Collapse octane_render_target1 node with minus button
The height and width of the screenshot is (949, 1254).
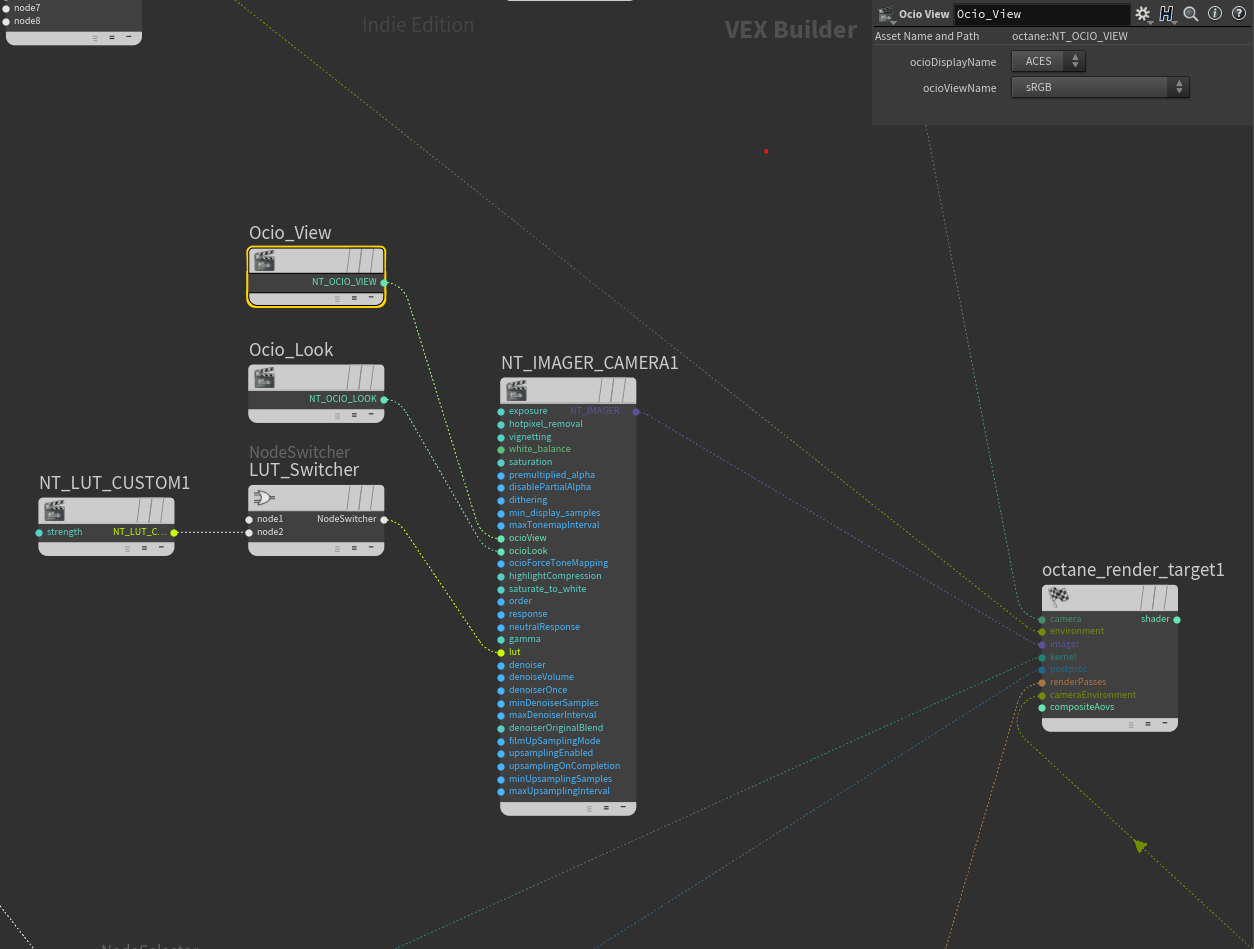click(x=1165, y=723)
